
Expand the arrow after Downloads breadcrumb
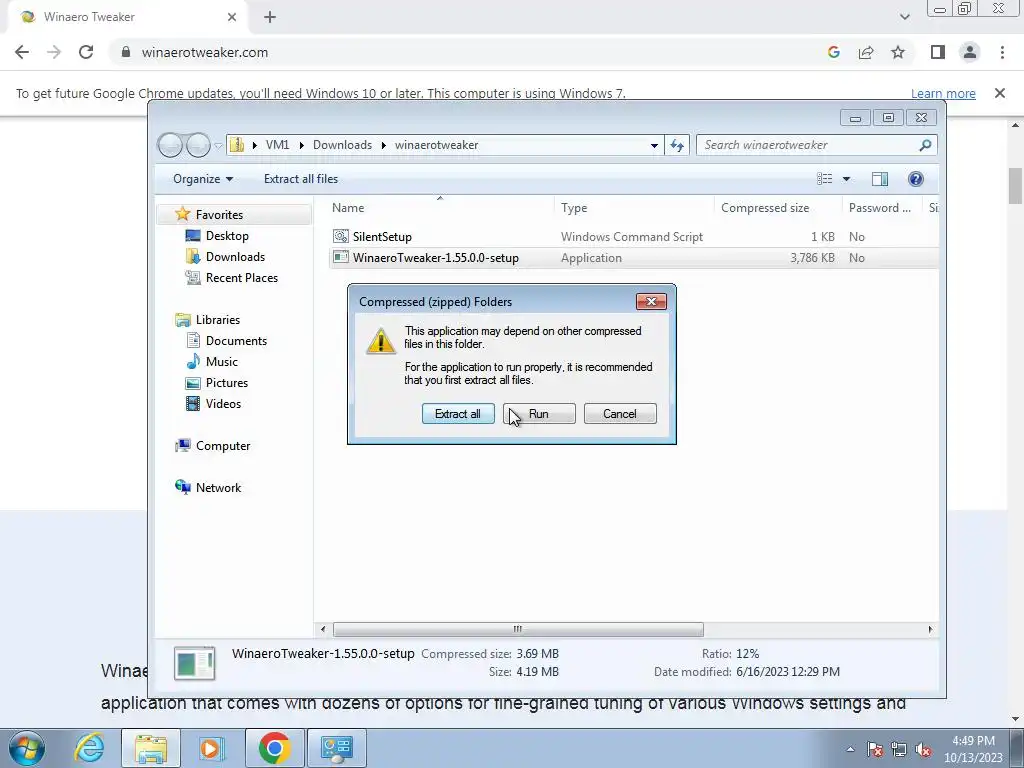tap(383, 145)
